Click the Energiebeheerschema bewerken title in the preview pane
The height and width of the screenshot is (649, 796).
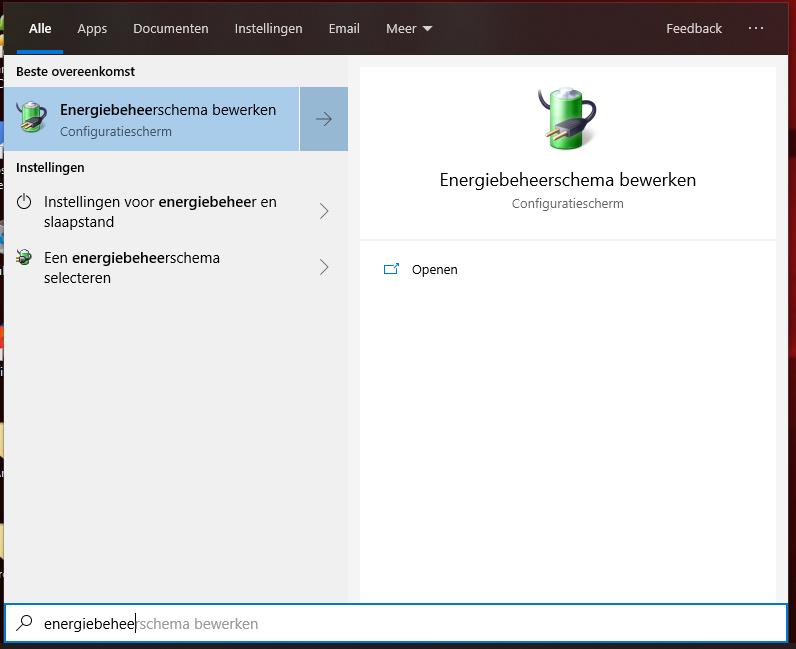coord(567,180)
